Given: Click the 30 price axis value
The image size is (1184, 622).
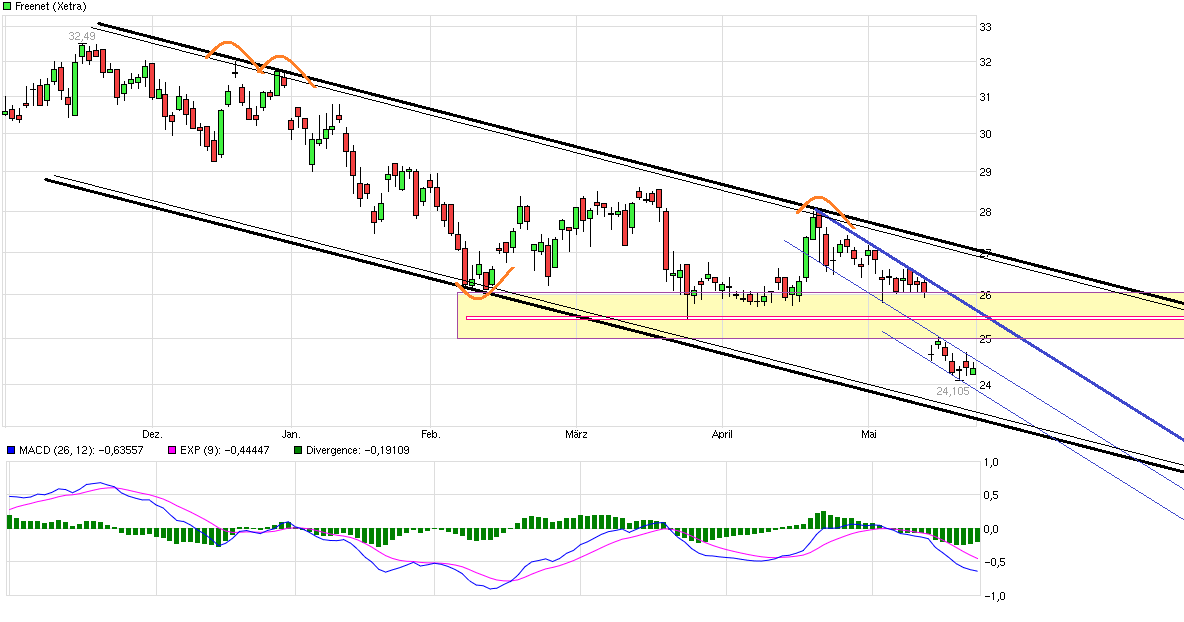Looking at the screenshot, I should tap(985, 134).
